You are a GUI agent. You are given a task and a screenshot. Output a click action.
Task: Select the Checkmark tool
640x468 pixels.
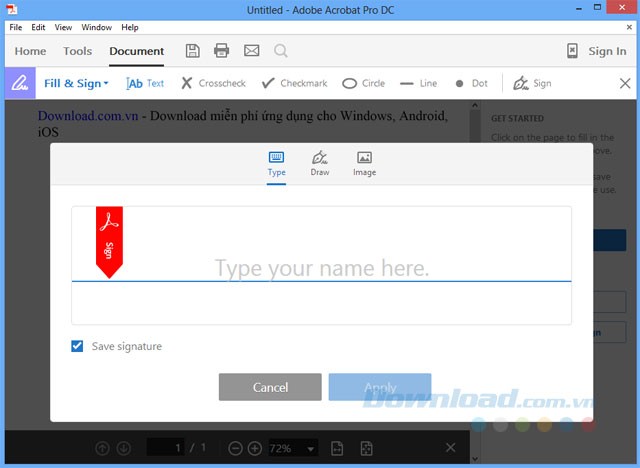[294, 83]
